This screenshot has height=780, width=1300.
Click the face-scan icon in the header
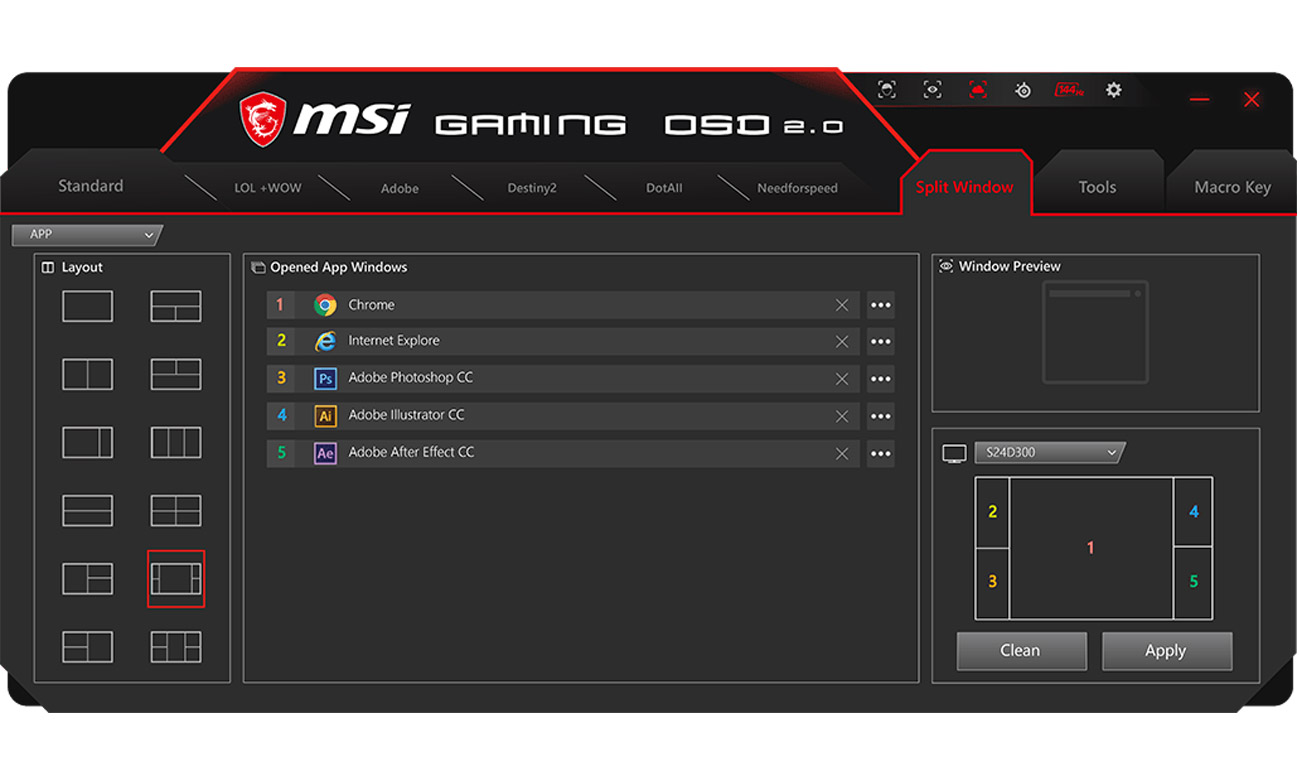(886, 90)
